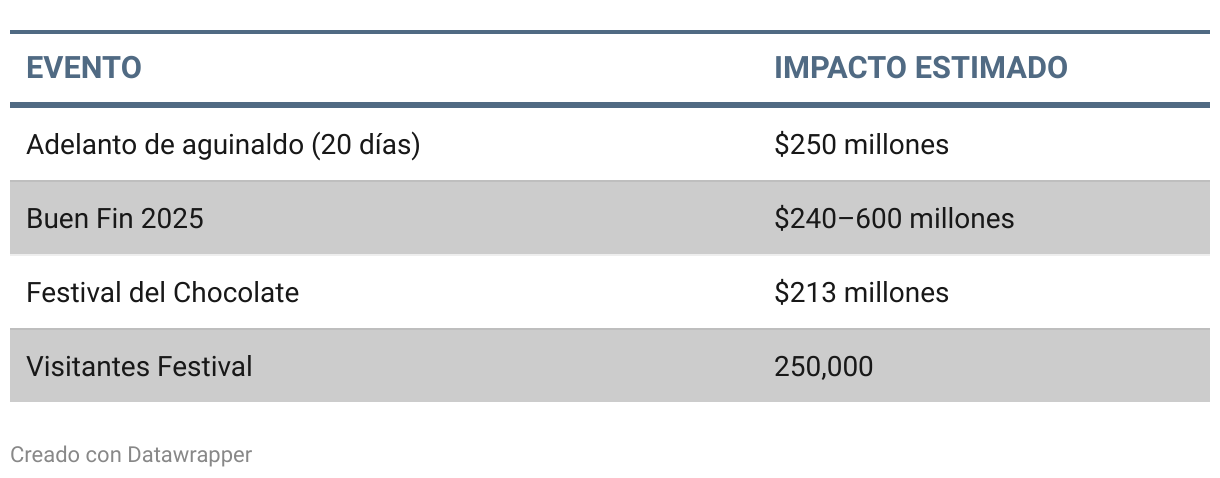Click the EVENTO column header
This screenshot has height=478, width=1220.
coord(84,68)
